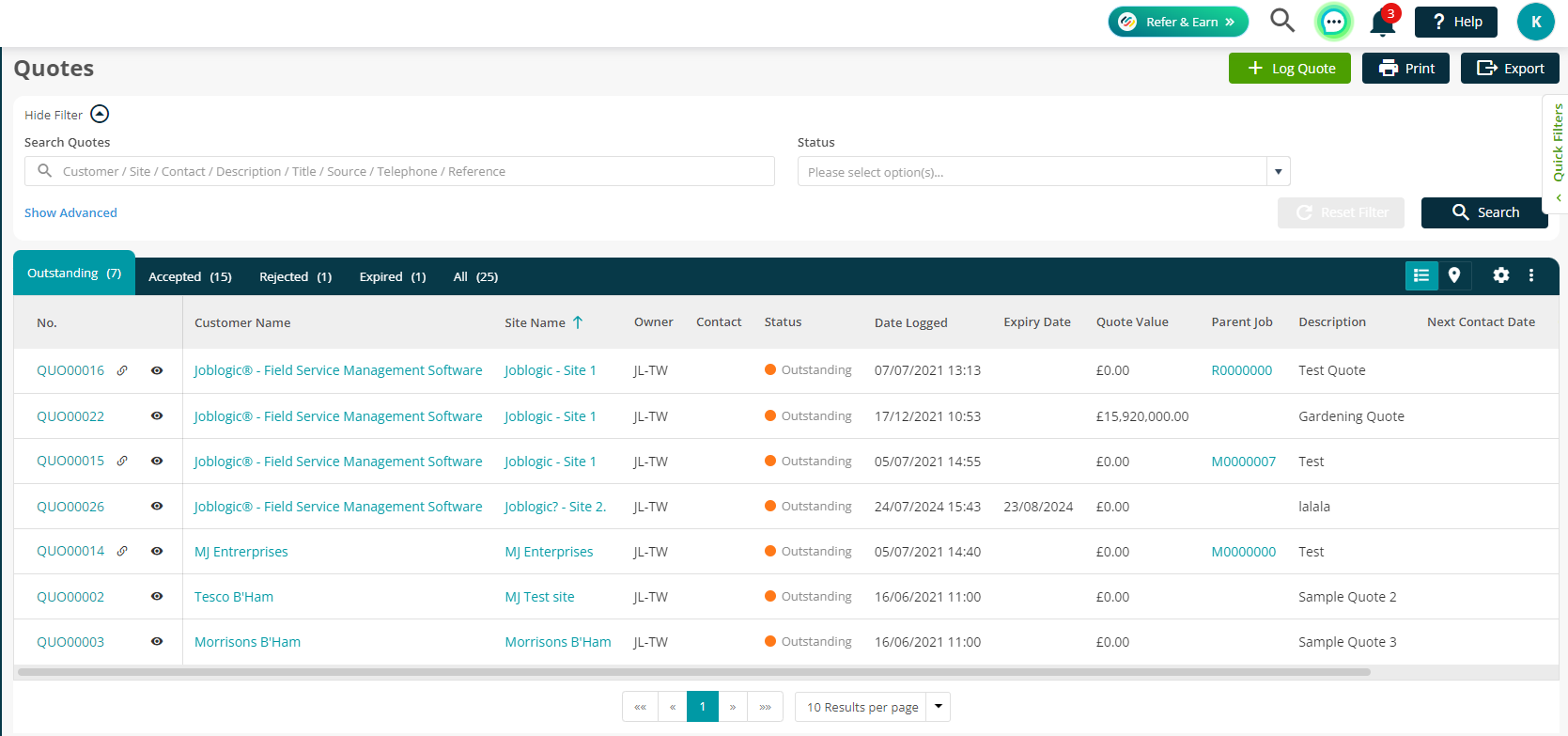Open parent job M0000007
Screen dimensions: 1568x736
point(1244,461)
